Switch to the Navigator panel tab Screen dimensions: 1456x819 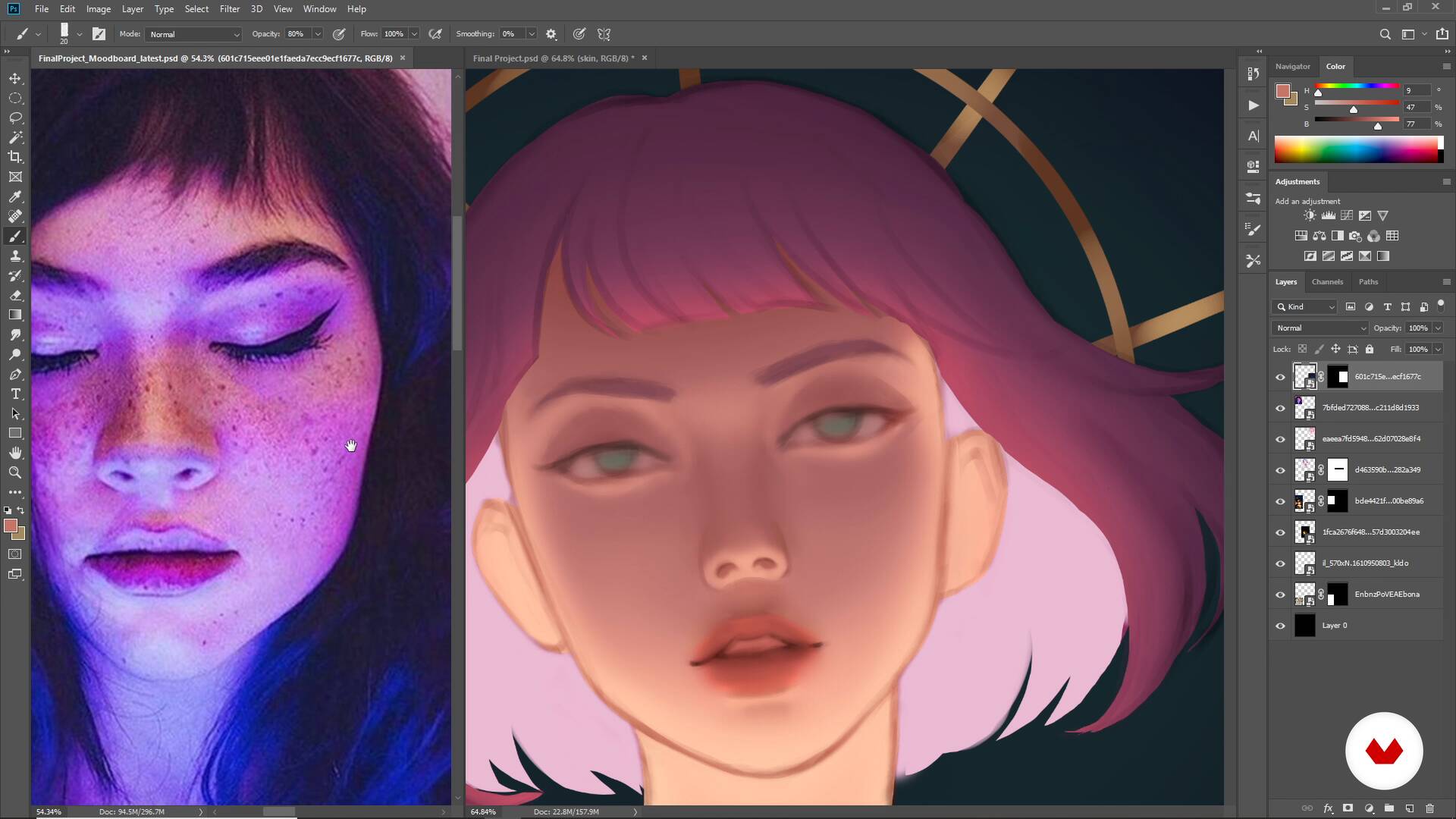(1292, 67)
